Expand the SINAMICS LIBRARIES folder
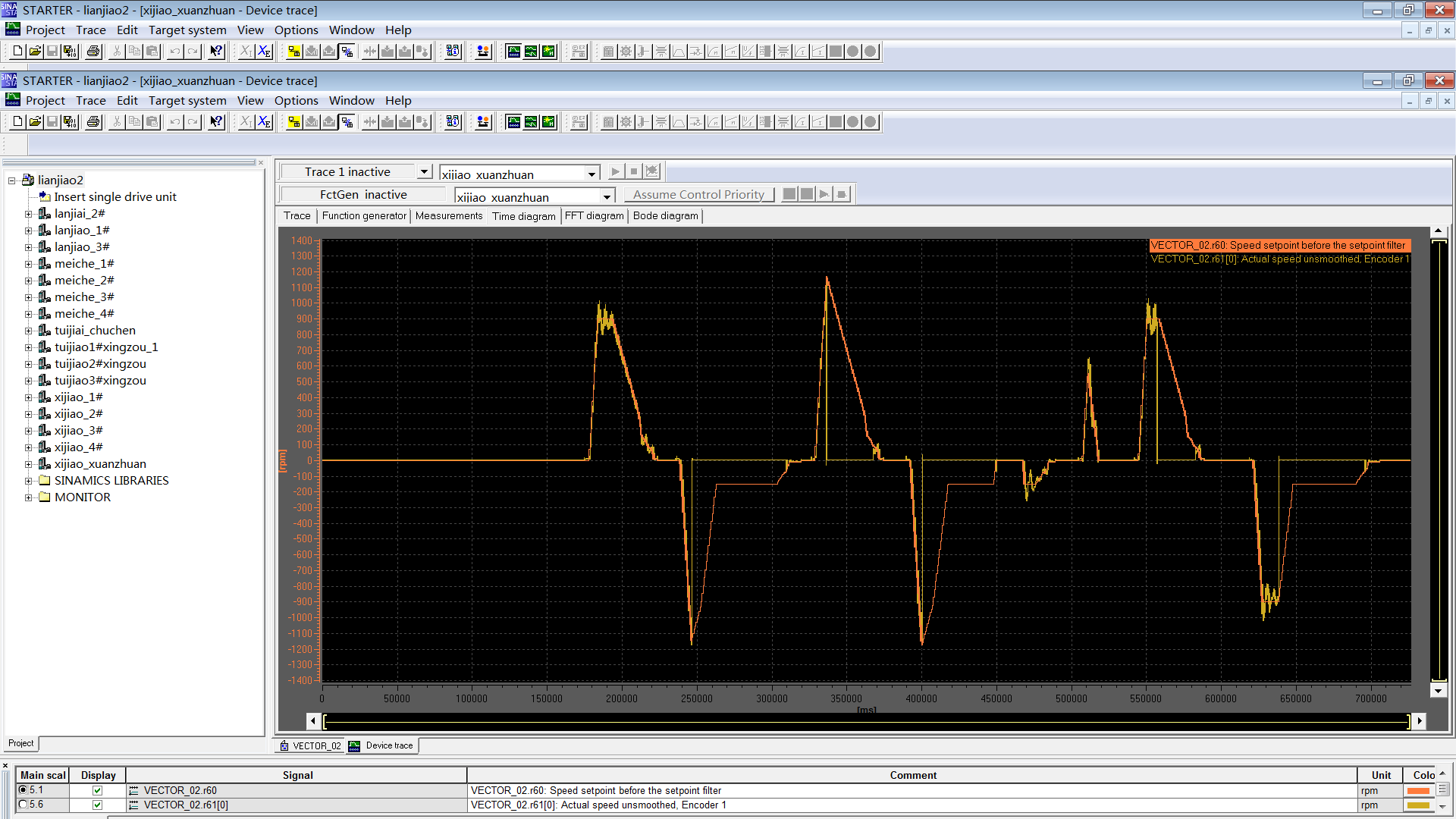Screen dimensions: 1456x819 click(29, 481)
